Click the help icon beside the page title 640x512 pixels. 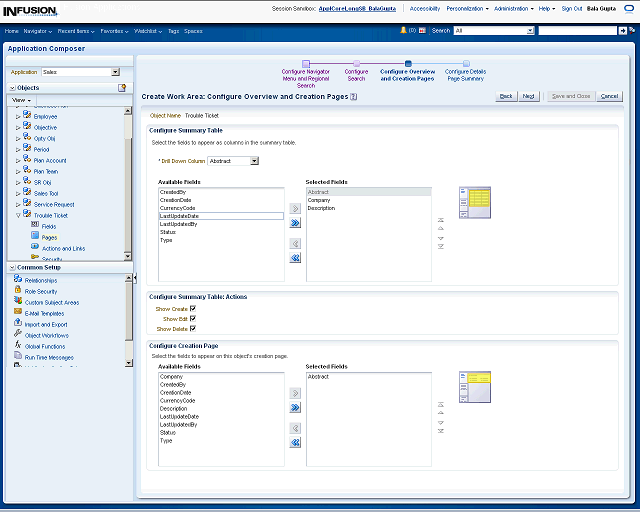click(x=354, y=97)
